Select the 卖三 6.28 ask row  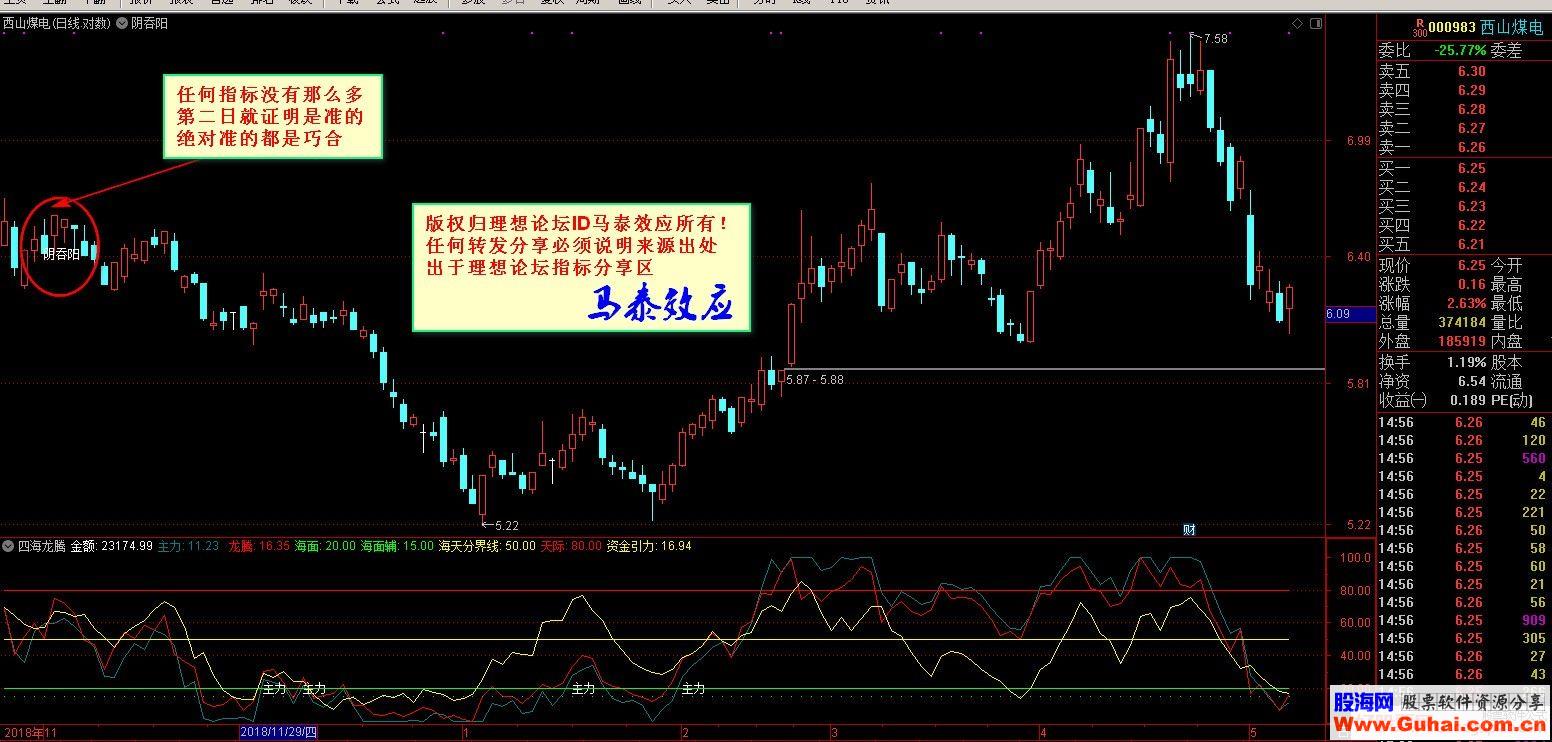(1464, 109)
